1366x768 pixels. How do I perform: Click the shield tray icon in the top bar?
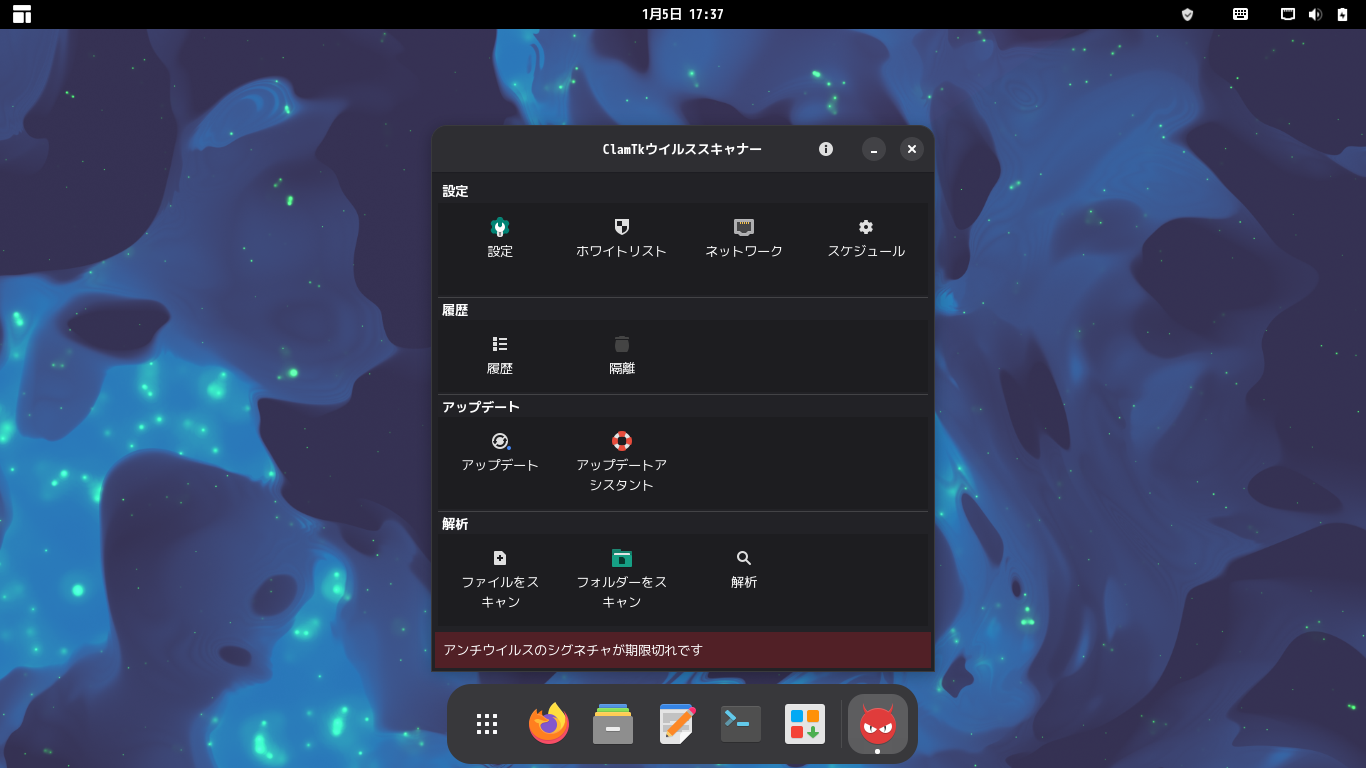pyautogui.click(x=1188, y=14)
